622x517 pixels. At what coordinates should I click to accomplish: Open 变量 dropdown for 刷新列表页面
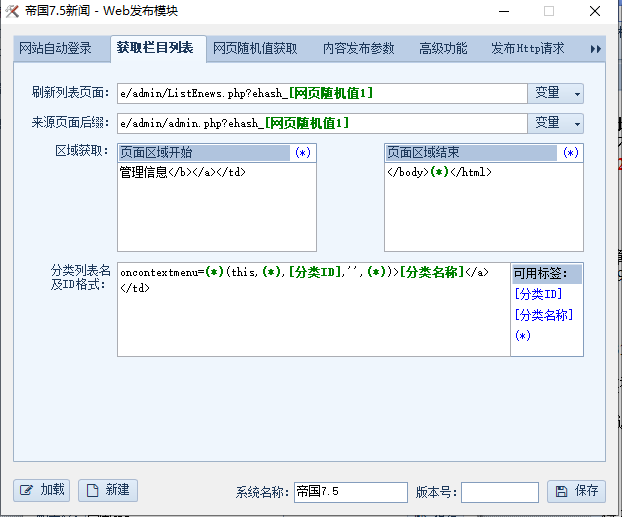(555, 93)
